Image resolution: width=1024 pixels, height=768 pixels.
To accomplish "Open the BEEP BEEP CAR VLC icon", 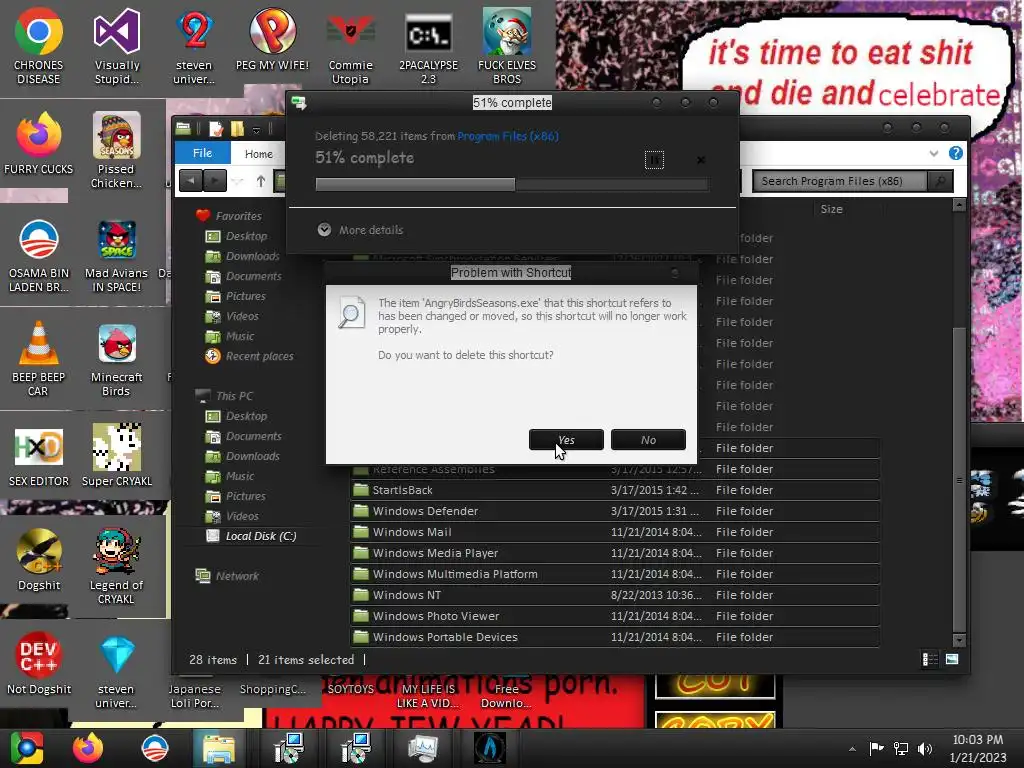I will click(x=39, y=358).
